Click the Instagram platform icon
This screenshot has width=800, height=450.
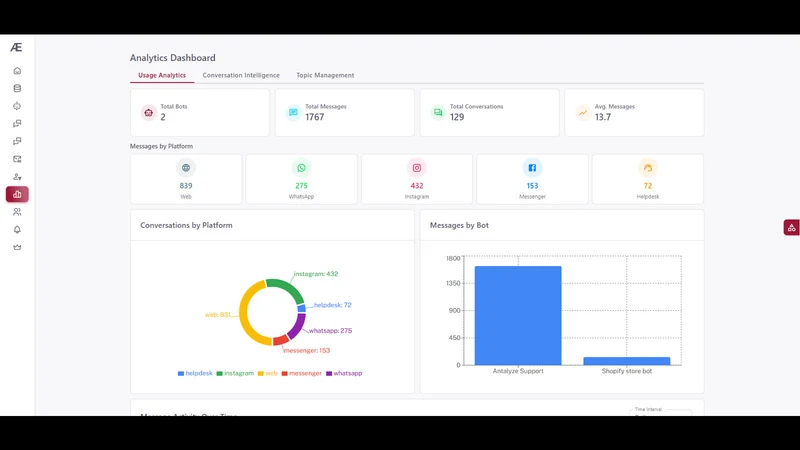pos(417,168)
